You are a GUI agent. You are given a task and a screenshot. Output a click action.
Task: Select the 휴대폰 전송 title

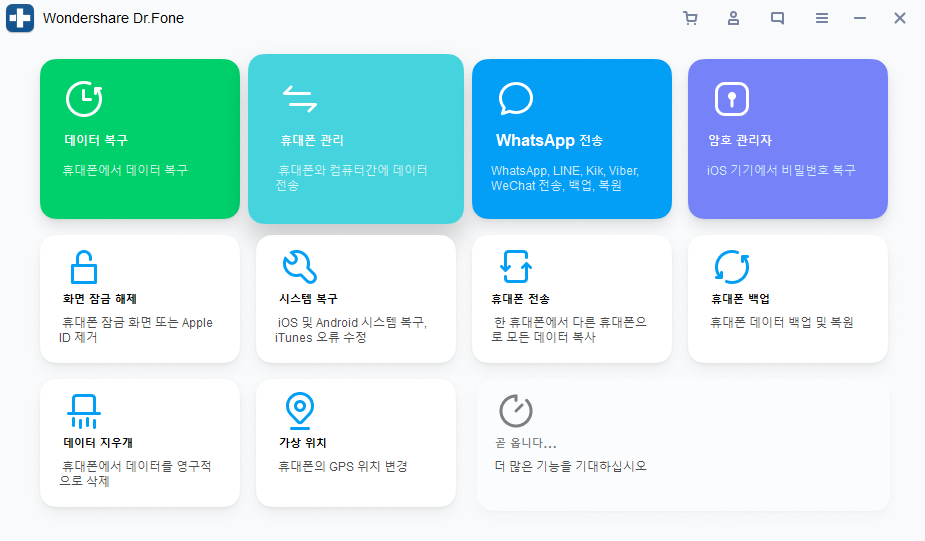[x=520, y=299]
